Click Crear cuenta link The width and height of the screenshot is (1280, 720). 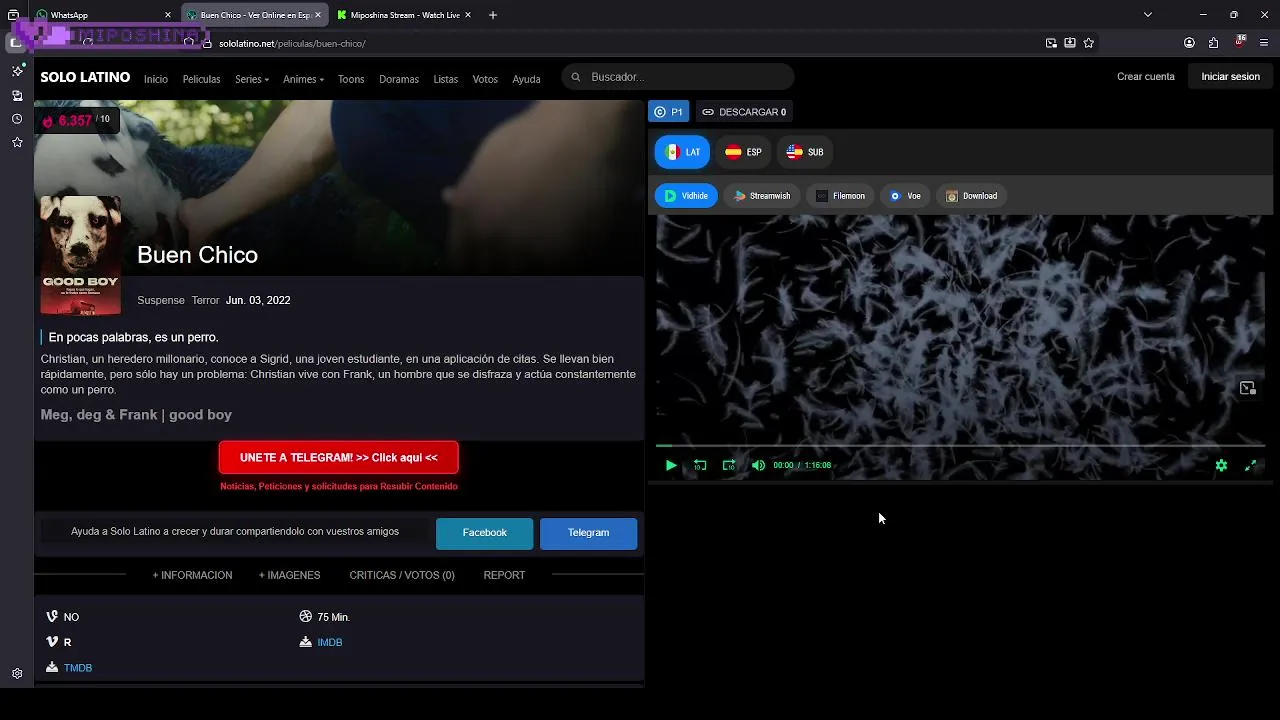[x=1146, y=77]
